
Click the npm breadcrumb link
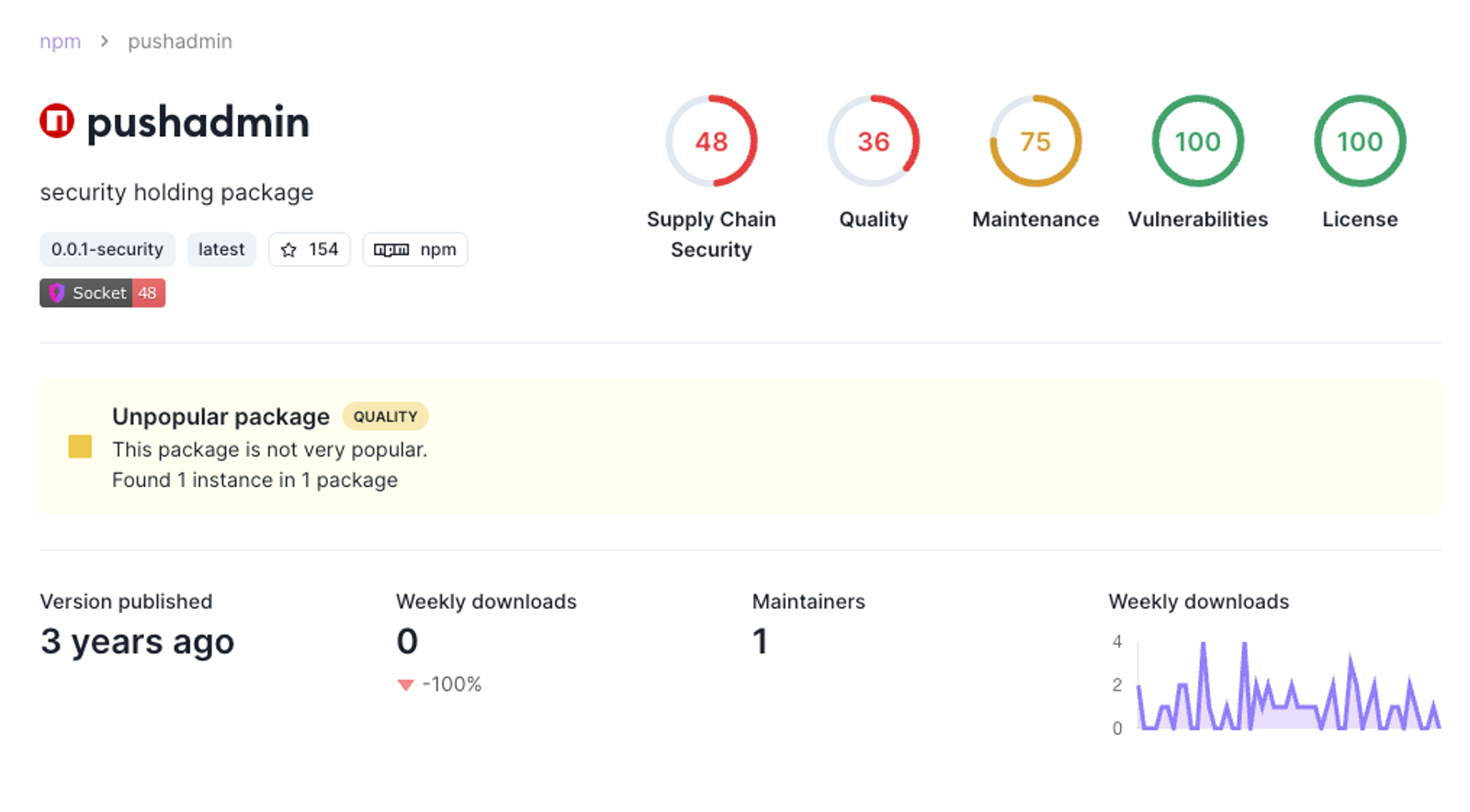pos(61,41)
